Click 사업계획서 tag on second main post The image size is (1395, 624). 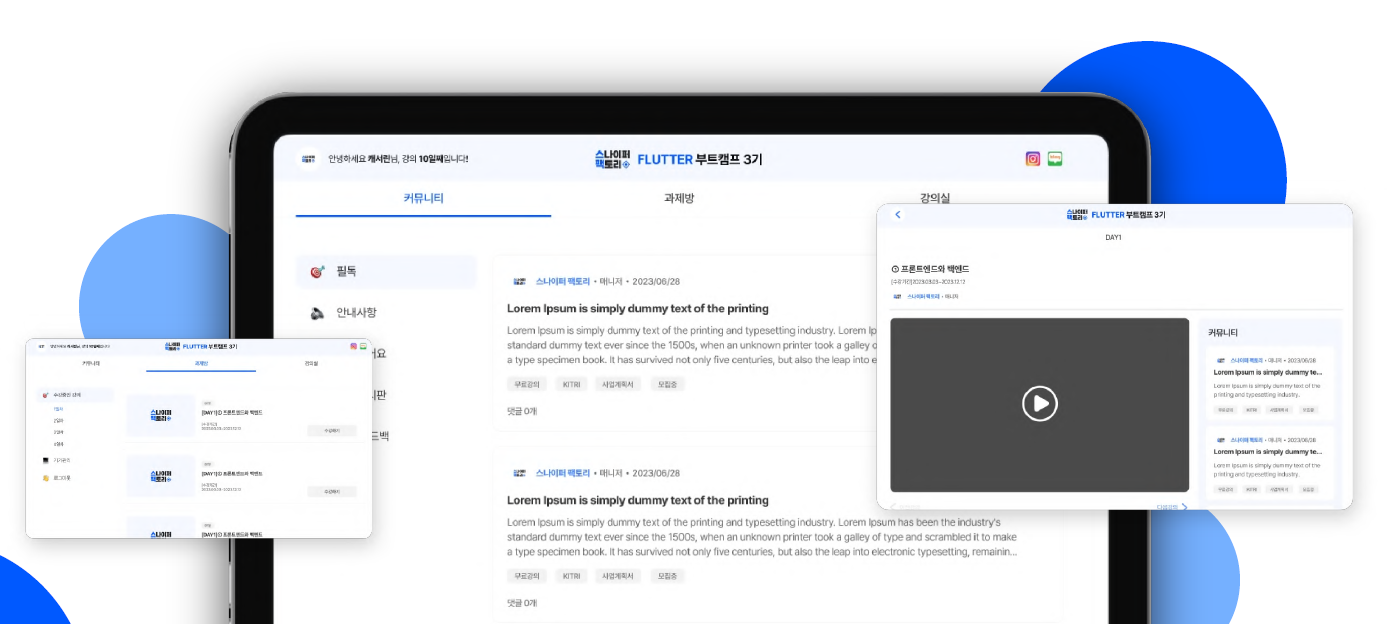pyautogui.click(x=619, y=576)
